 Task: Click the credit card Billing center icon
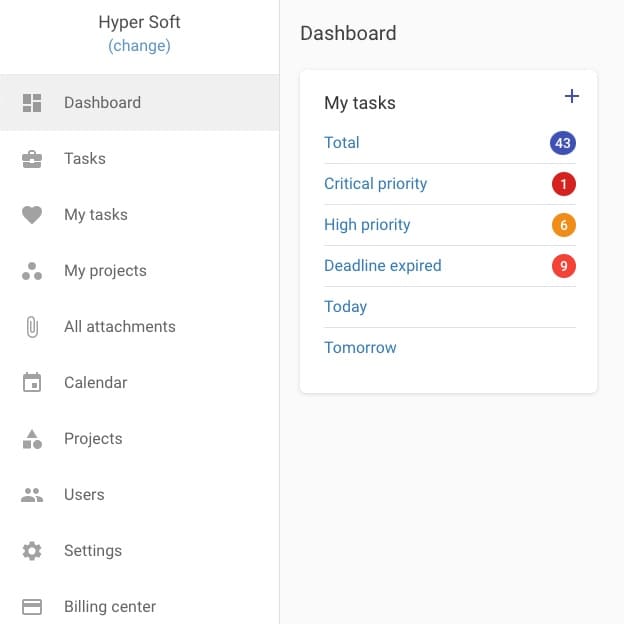[x=32, y=607]
